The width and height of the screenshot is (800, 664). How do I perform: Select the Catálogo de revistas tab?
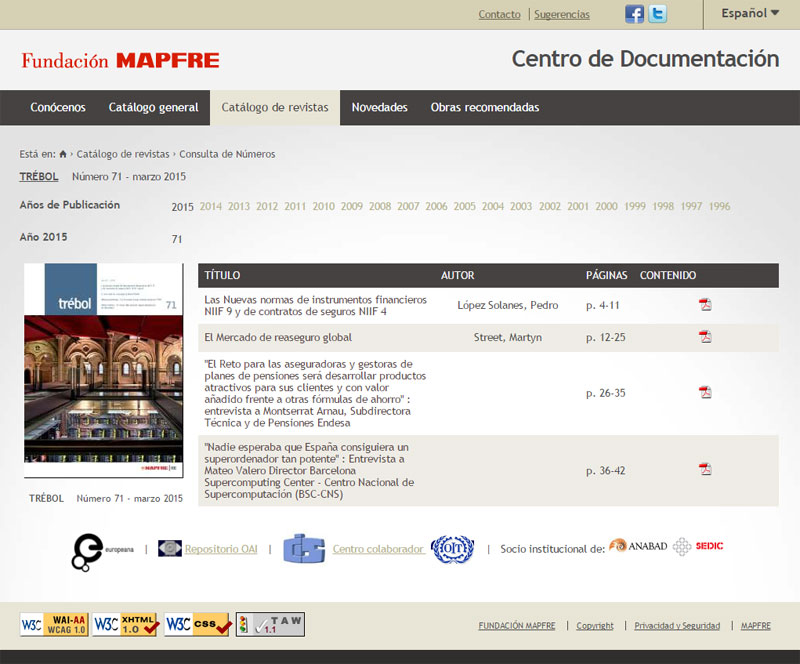(x=274, y=107)
